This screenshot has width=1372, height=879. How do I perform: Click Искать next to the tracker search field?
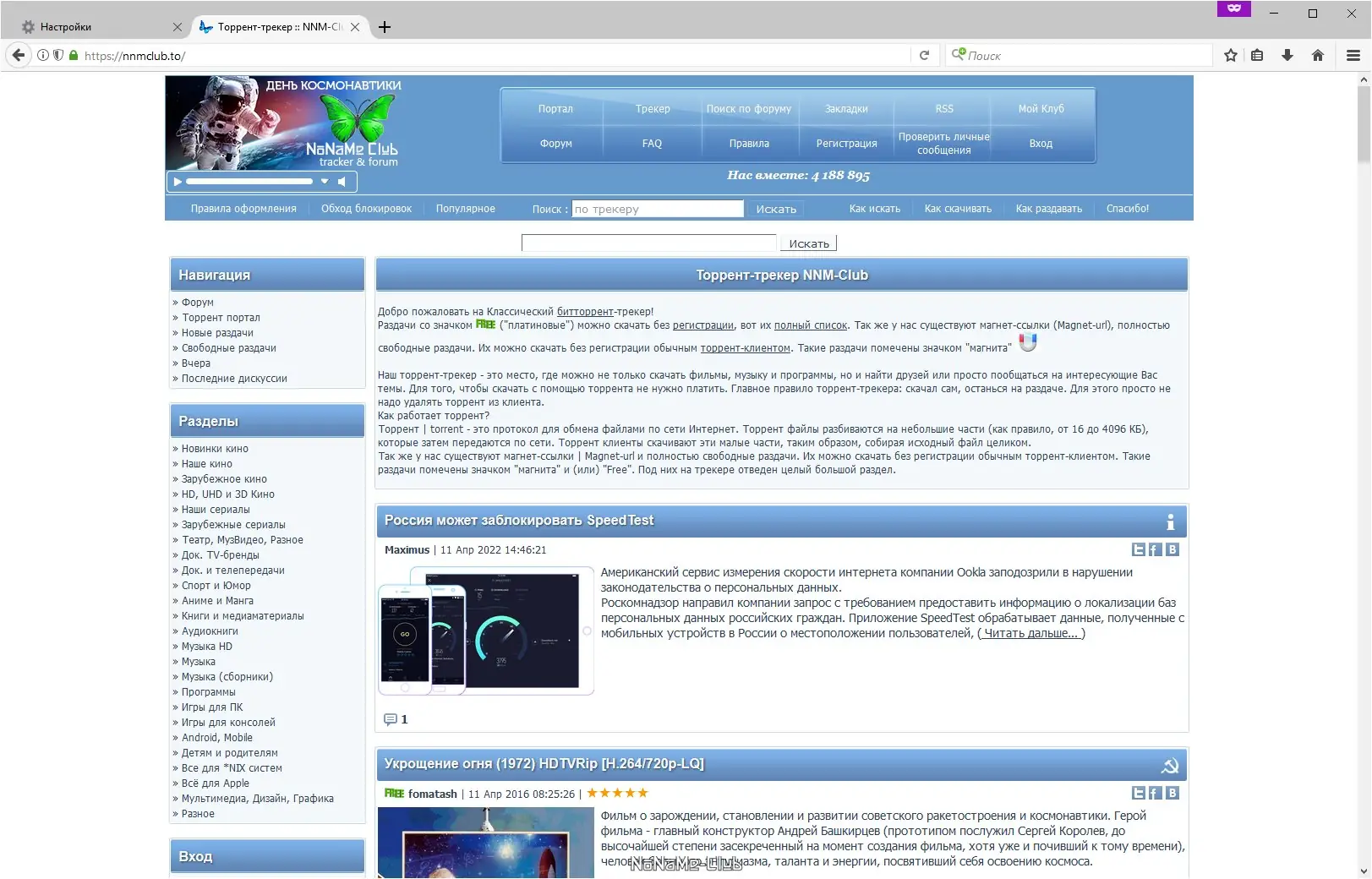[x=776, y=209]
